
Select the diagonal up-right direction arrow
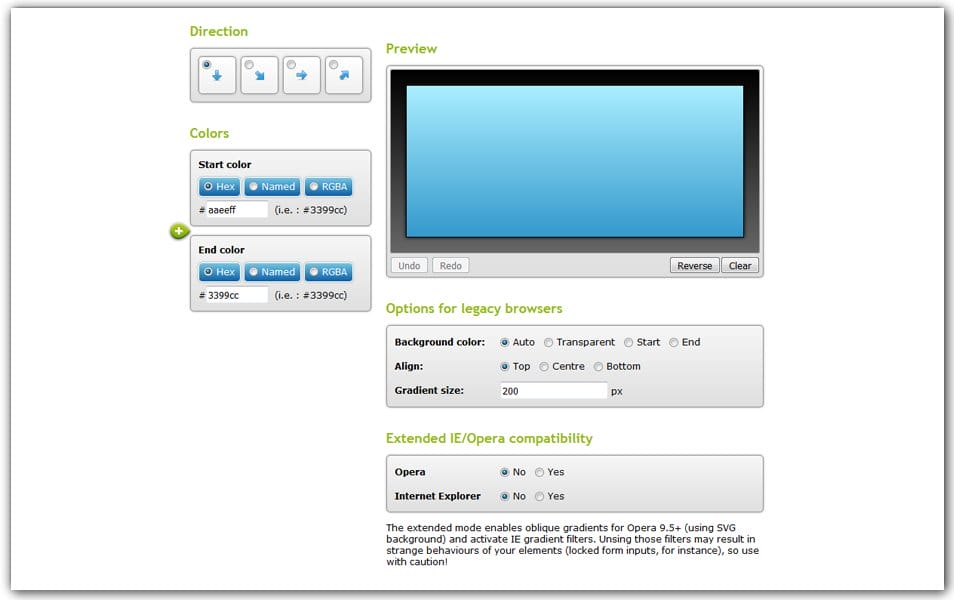click(343, 75)
